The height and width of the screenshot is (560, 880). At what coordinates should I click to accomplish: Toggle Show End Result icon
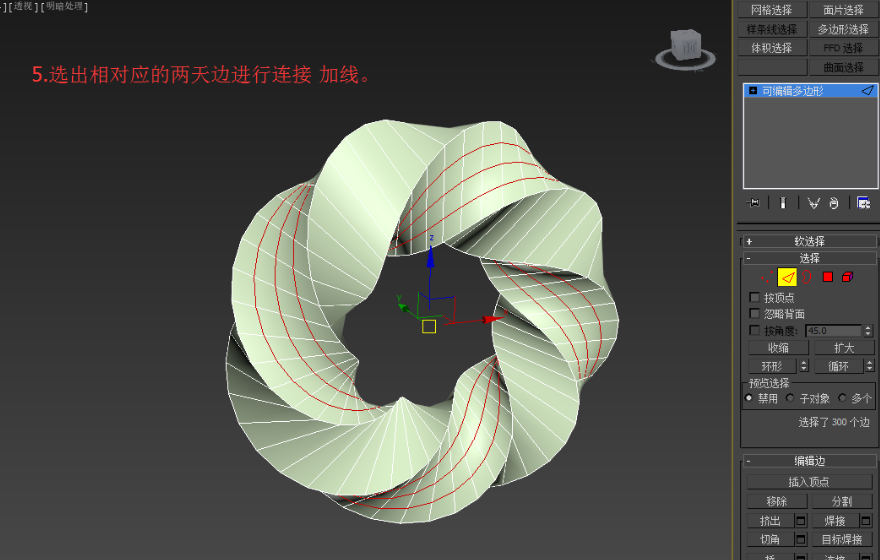point(783,203)
